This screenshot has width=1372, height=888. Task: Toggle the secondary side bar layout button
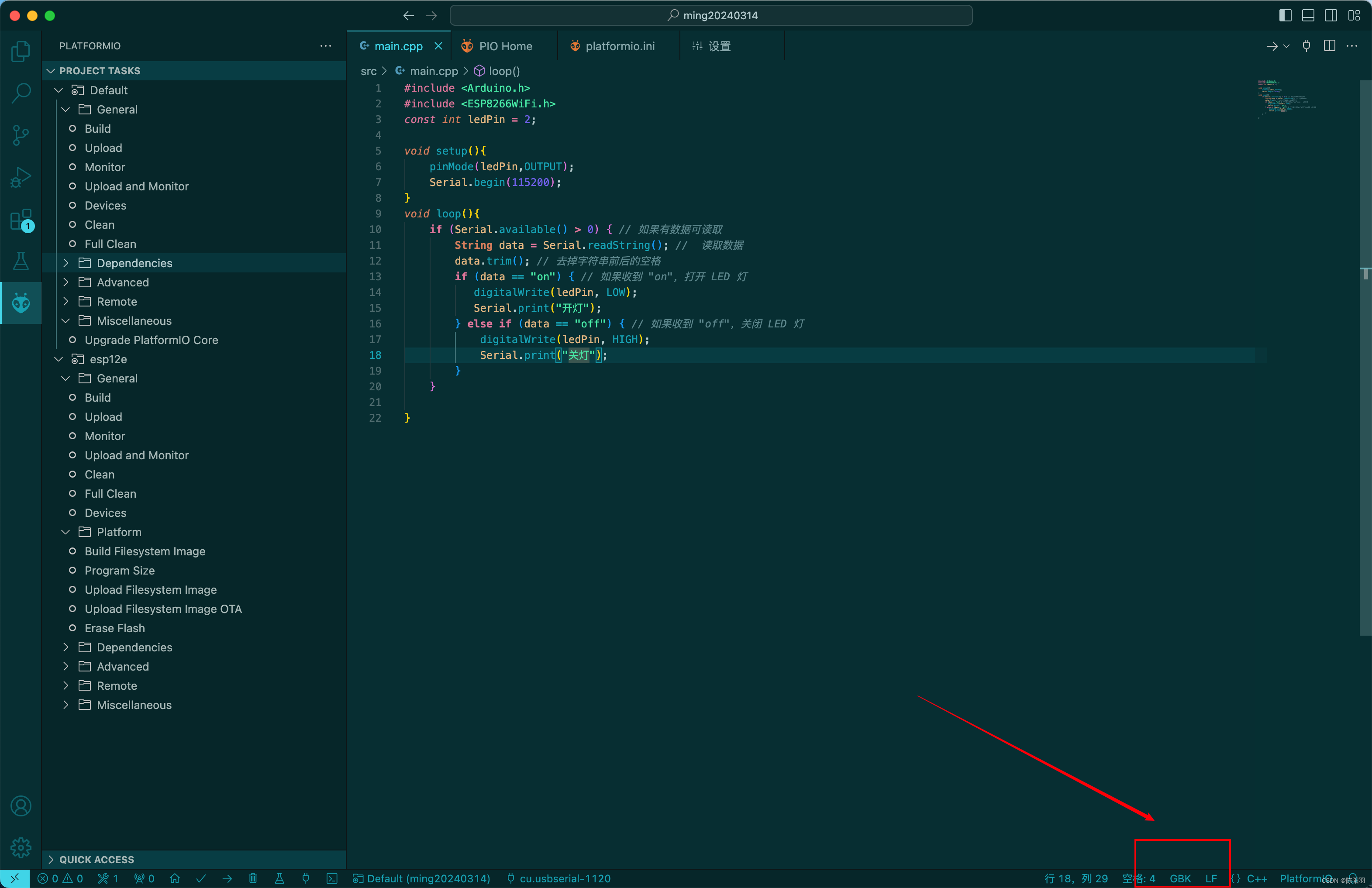[1331, 16]
